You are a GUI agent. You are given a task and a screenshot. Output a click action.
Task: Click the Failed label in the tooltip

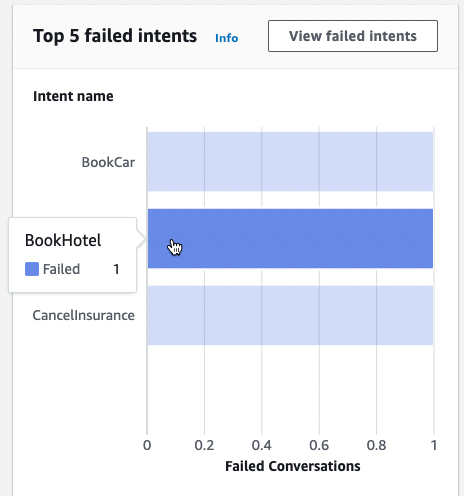(x=62, y=269)
